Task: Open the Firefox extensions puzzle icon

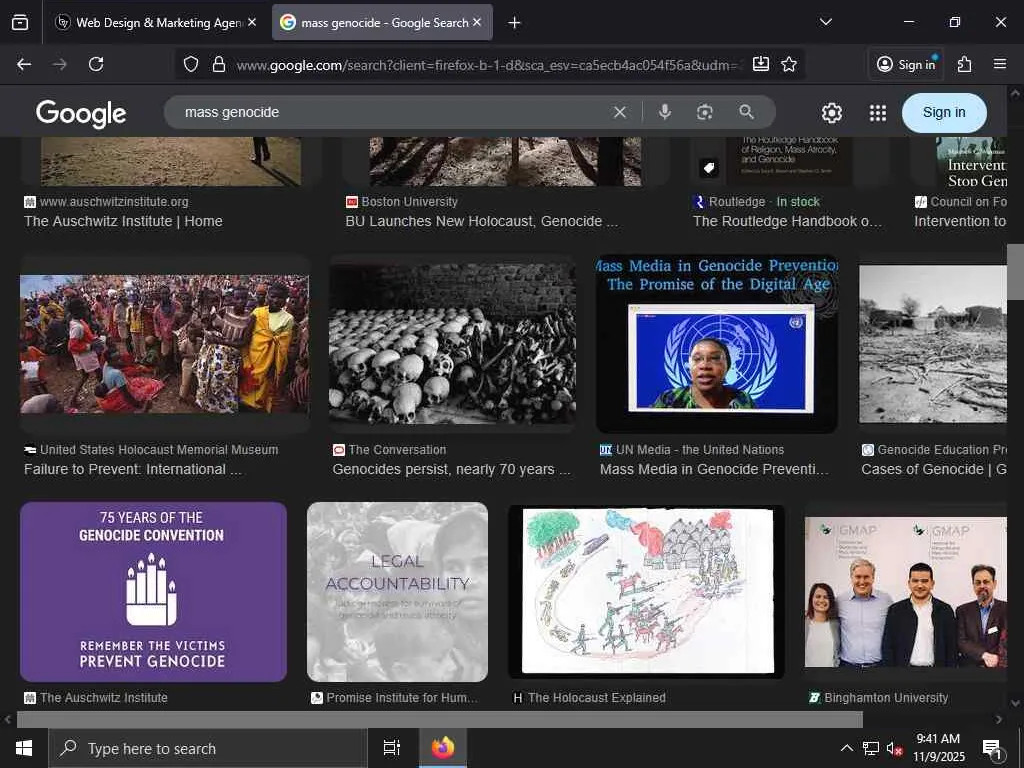Action: [965, 64]
